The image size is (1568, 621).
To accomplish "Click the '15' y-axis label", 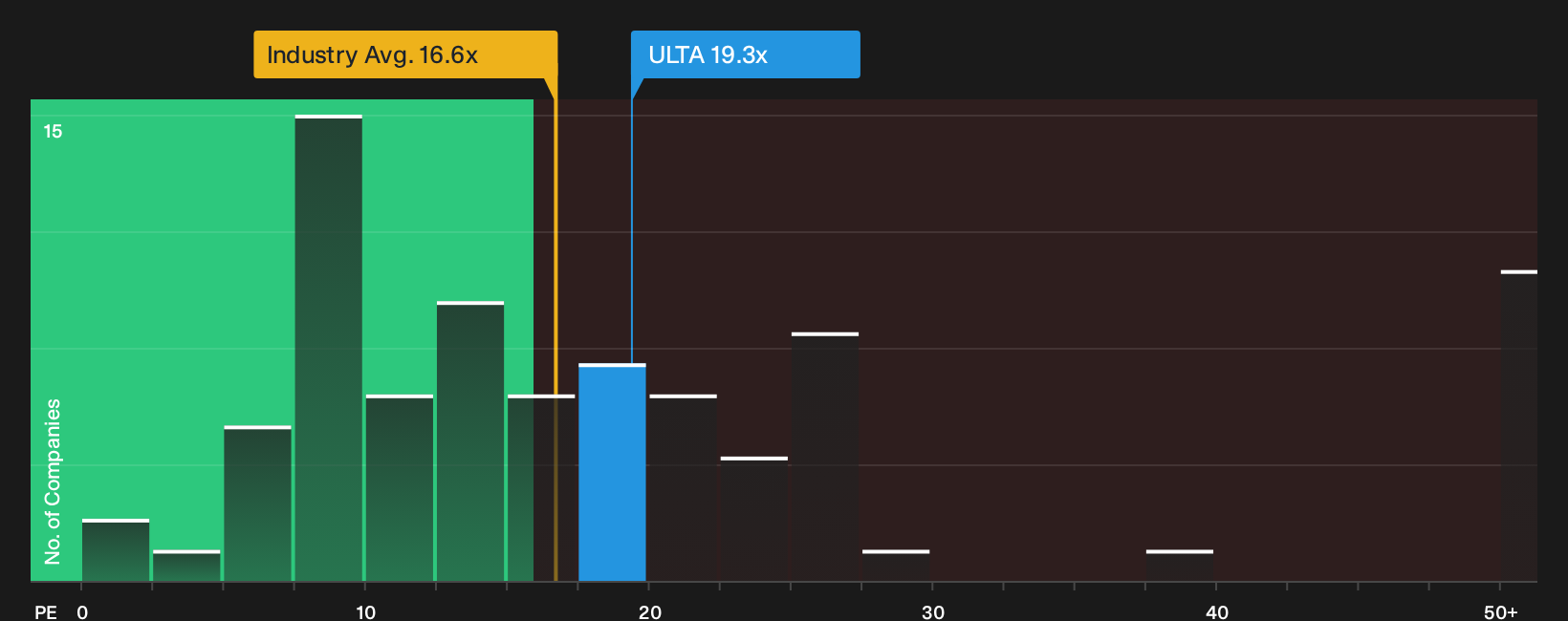I will [x=53, y=132].
